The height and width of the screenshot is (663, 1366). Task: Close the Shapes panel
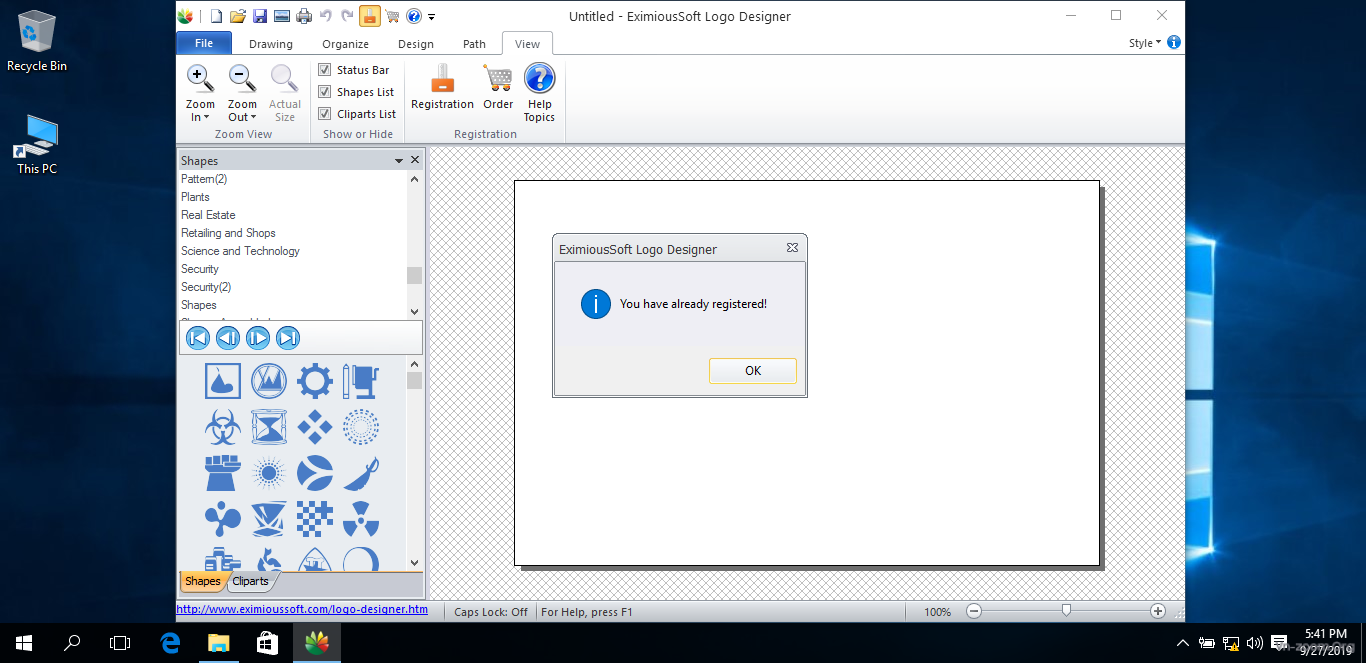(416, 161)
